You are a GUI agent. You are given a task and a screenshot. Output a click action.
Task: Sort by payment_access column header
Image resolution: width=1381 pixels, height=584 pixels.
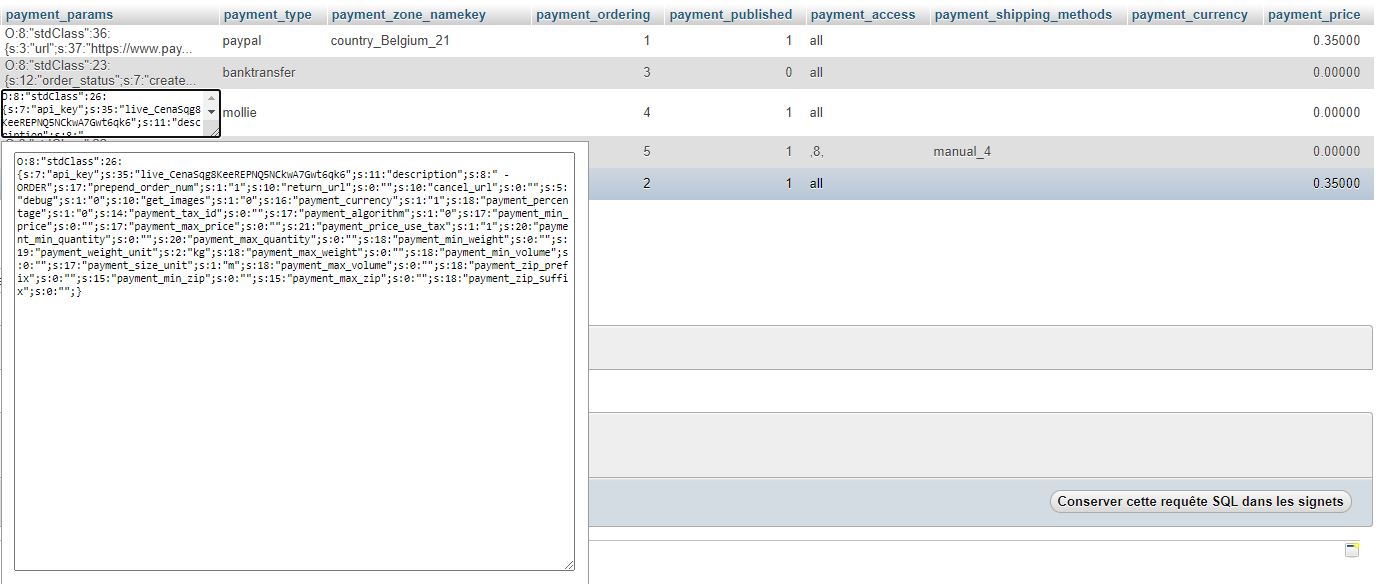[x=862, y=15]
